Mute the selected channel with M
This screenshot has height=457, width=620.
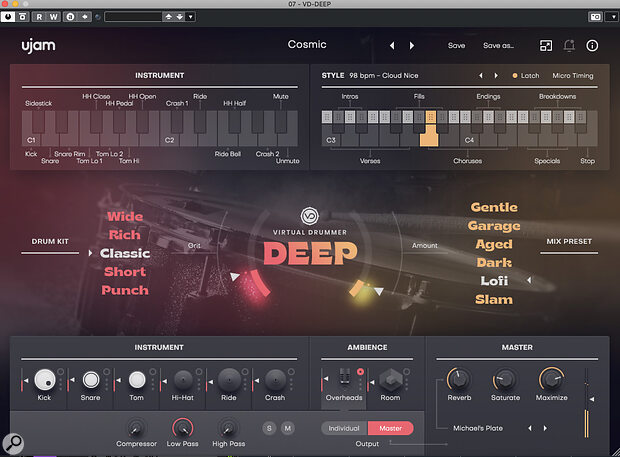[287, 428]
